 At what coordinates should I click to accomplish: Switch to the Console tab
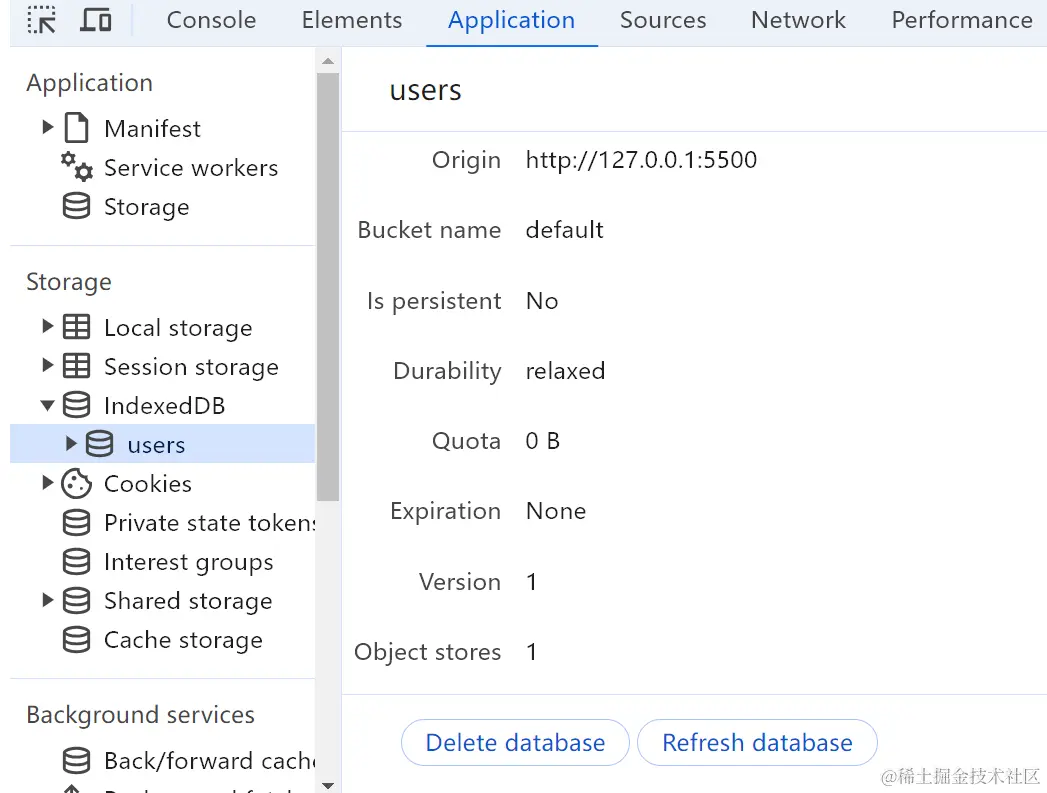click(211, 20)
